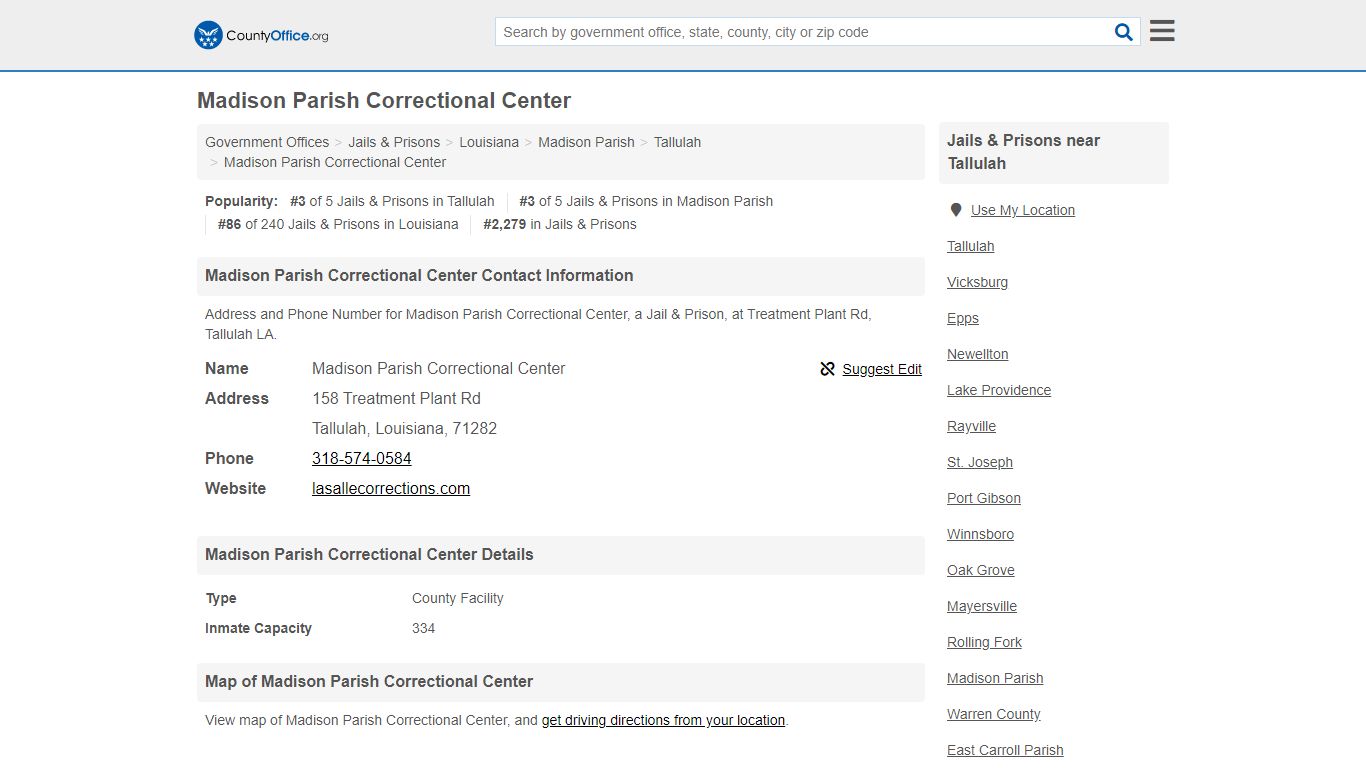Select the County Facility type value
The image size is (1366, 768).
point(457,598)
